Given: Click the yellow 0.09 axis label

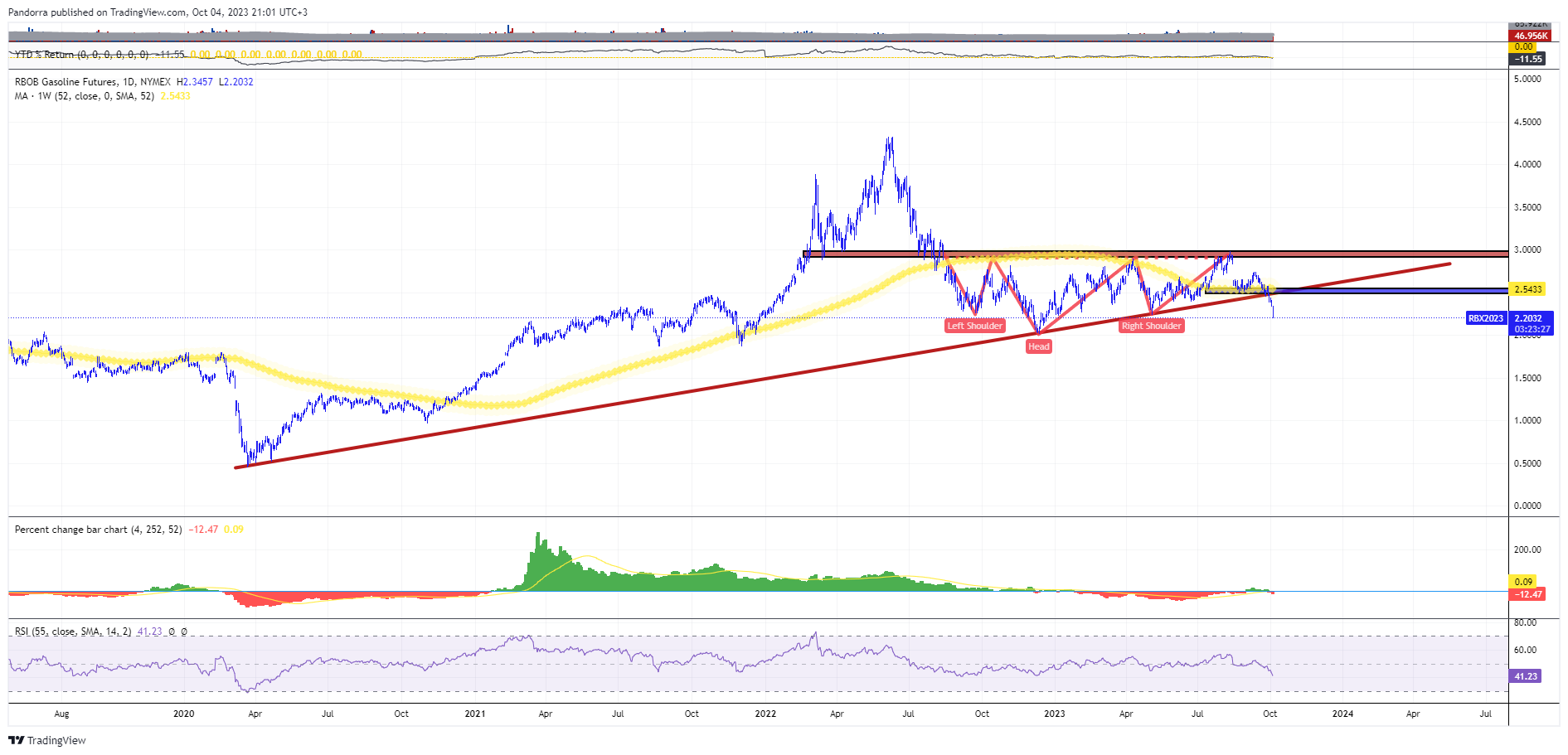Looking at the screenshot, I should 1524,582.
